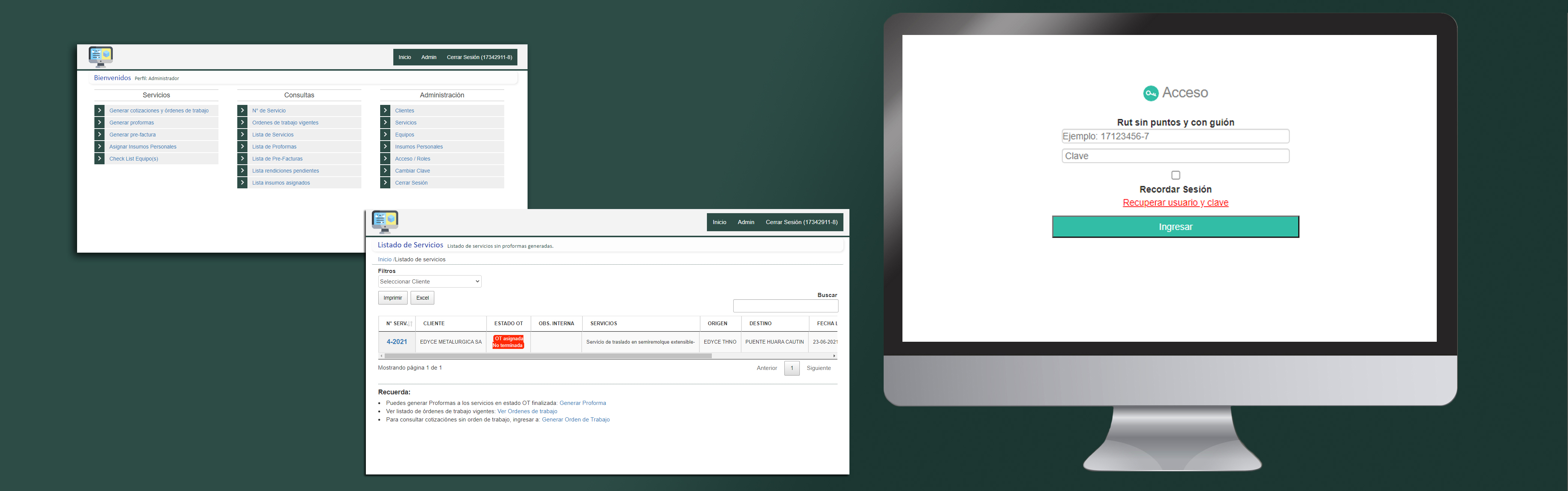Click arrow icon beside Generar proformas

[100, 122]
